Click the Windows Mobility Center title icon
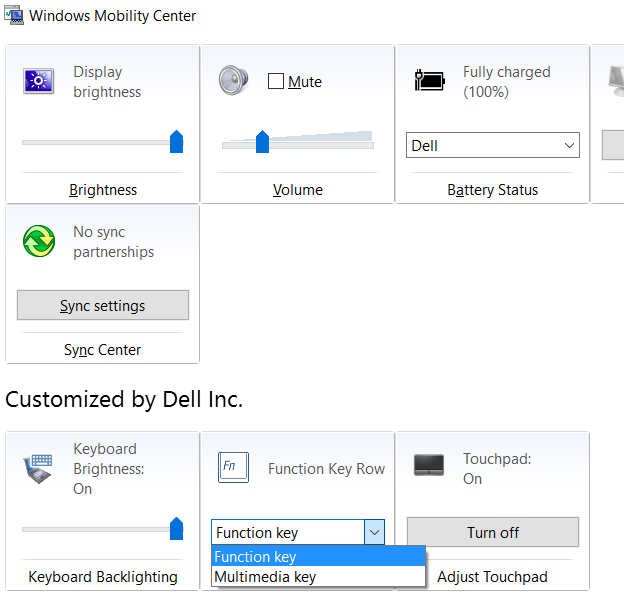This screenshot has height=615, width=624. tap(14, 16)
